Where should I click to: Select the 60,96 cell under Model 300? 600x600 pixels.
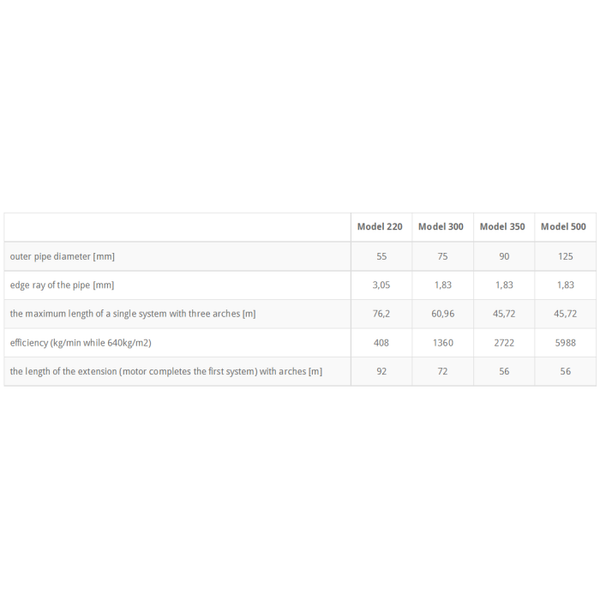[443, 314]
